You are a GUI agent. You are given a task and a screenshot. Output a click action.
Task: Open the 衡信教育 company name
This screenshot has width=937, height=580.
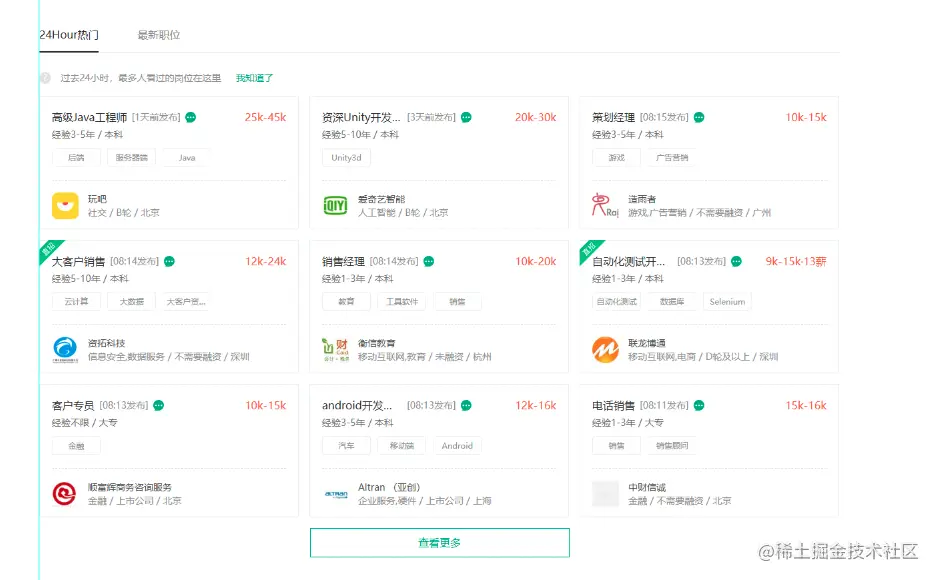click(x=376, y=343)
